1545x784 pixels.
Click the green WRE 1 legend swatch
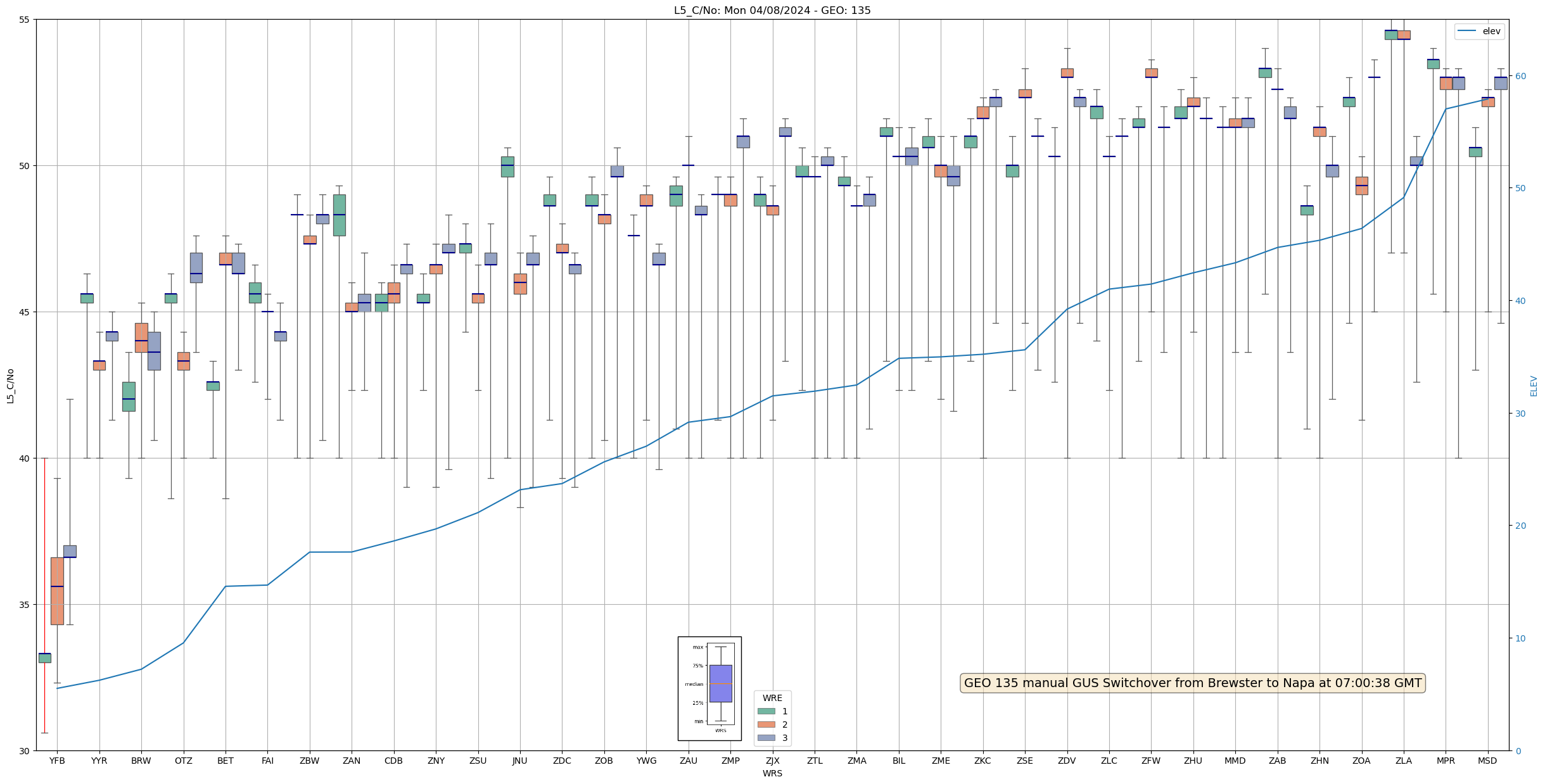pos(766,711)
